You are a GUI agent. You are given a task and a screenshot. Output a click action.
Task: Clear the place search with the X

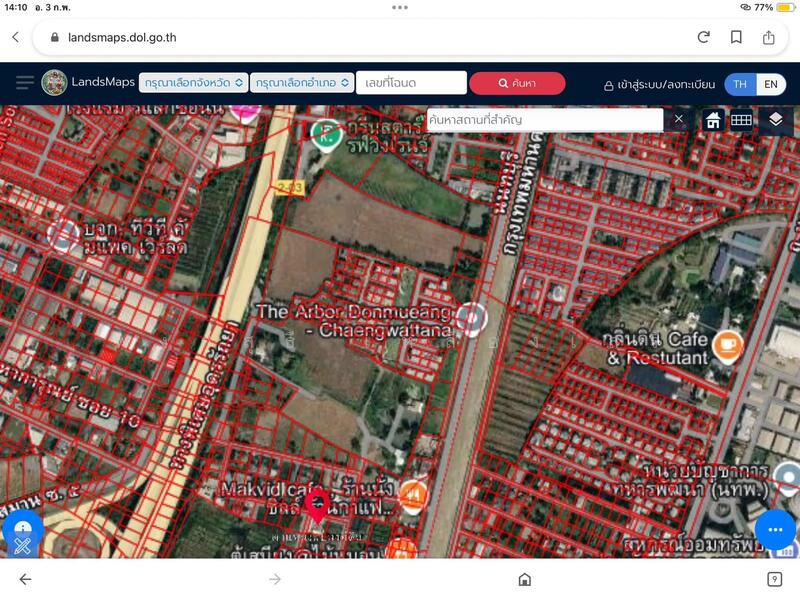tap(678, 119)
